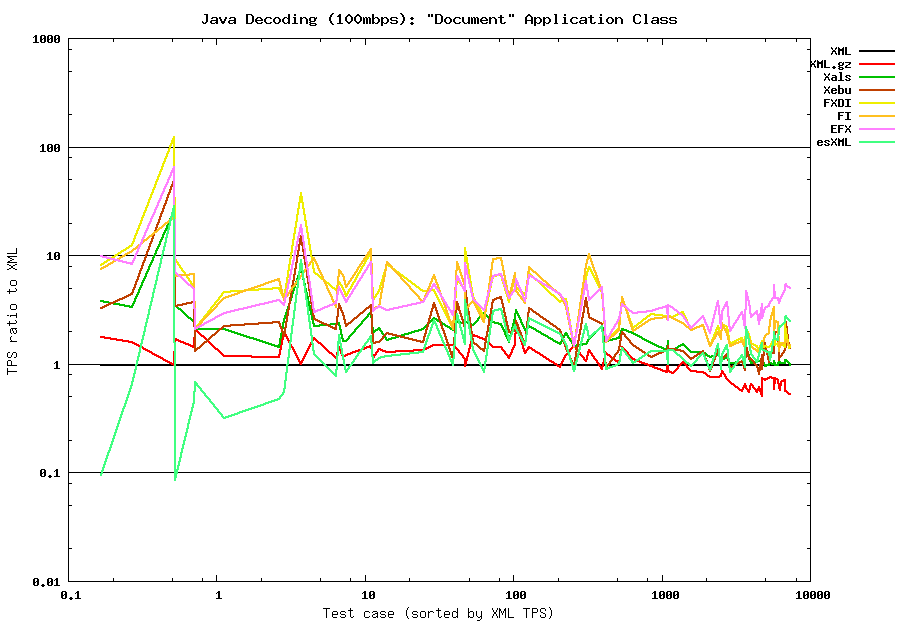Image resolution: width=907 pixels, height=621 pixels.
Task: Click the x-axis label "Test case (sorted by XML TPS)"
Action: [438, 612]
